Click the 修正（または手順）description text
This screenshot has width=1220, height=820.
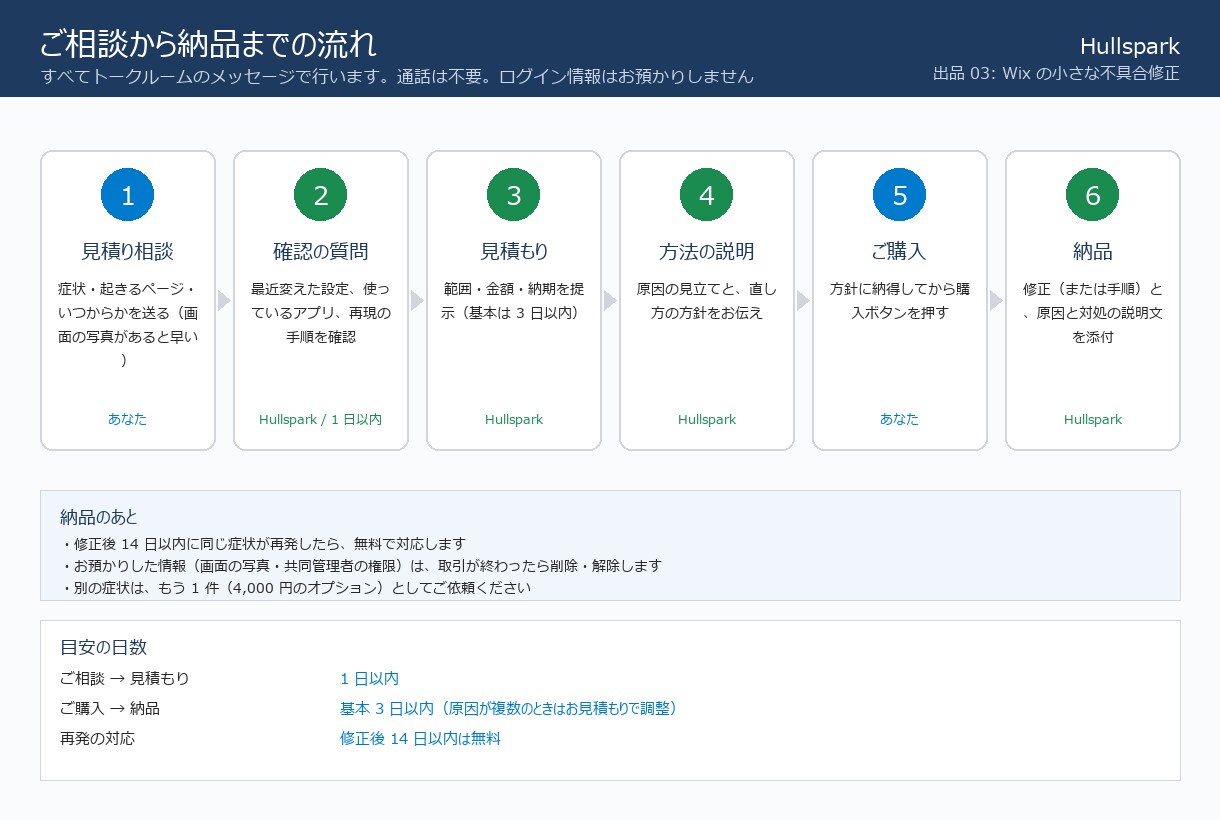tap(1092, 313)
